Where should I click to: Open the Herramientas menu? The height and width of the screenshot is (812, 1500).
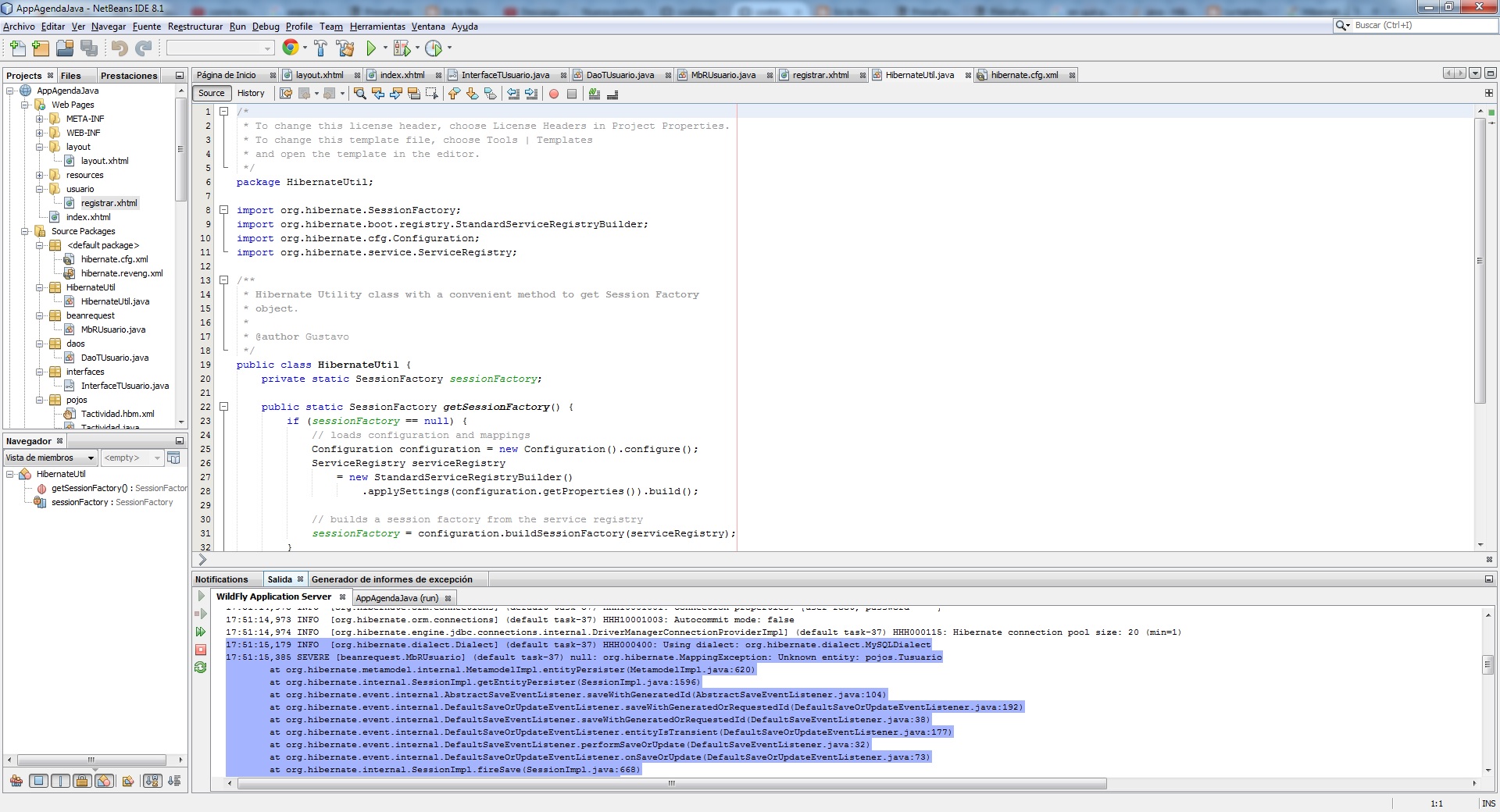click(377, 27)
